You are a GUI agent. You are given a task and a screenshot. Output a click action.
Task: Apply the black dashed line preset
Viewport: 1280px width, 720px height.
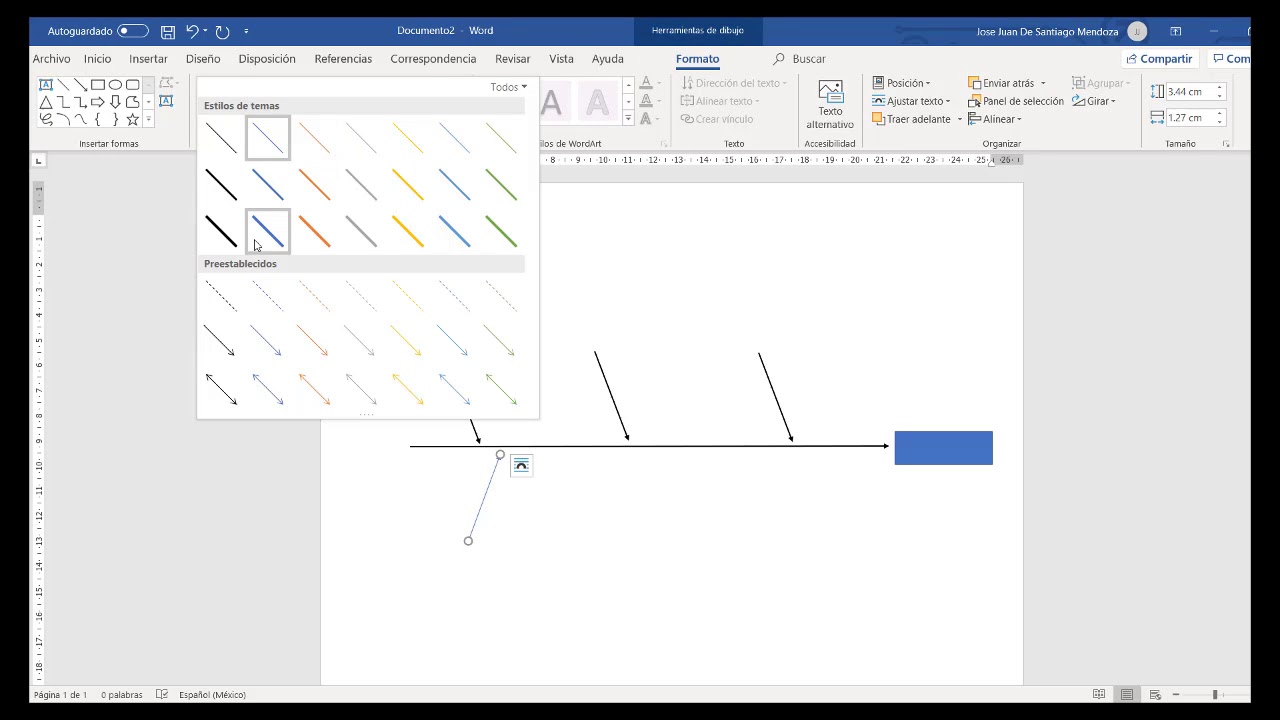pos(221,295)
